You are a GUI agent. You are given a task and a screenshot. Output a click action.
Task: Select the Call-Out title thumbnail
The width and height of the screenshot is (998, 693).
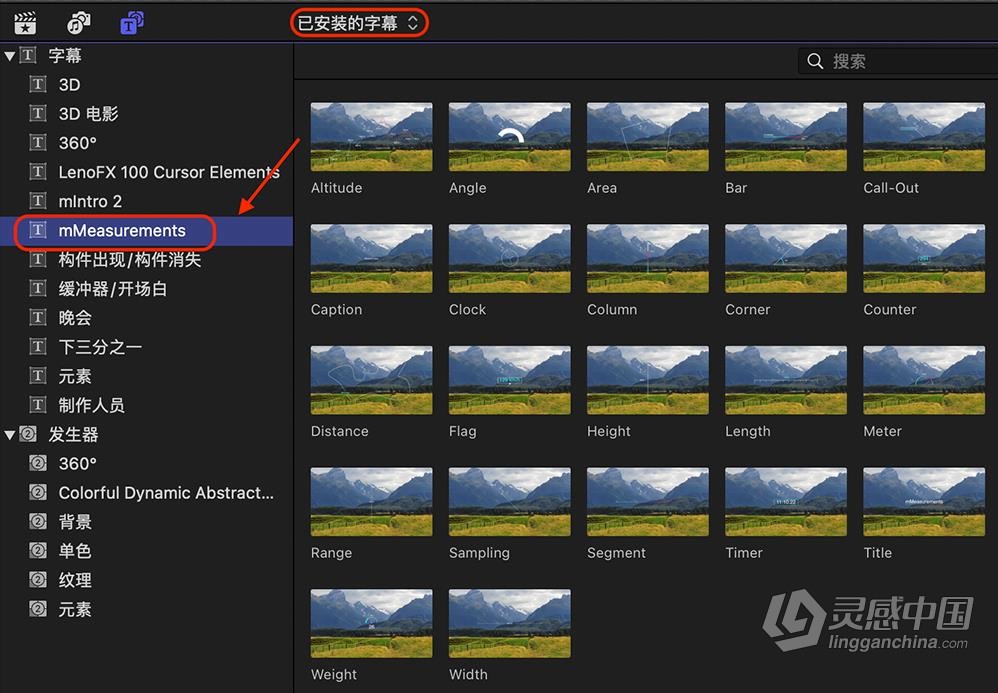click(924, 137)
